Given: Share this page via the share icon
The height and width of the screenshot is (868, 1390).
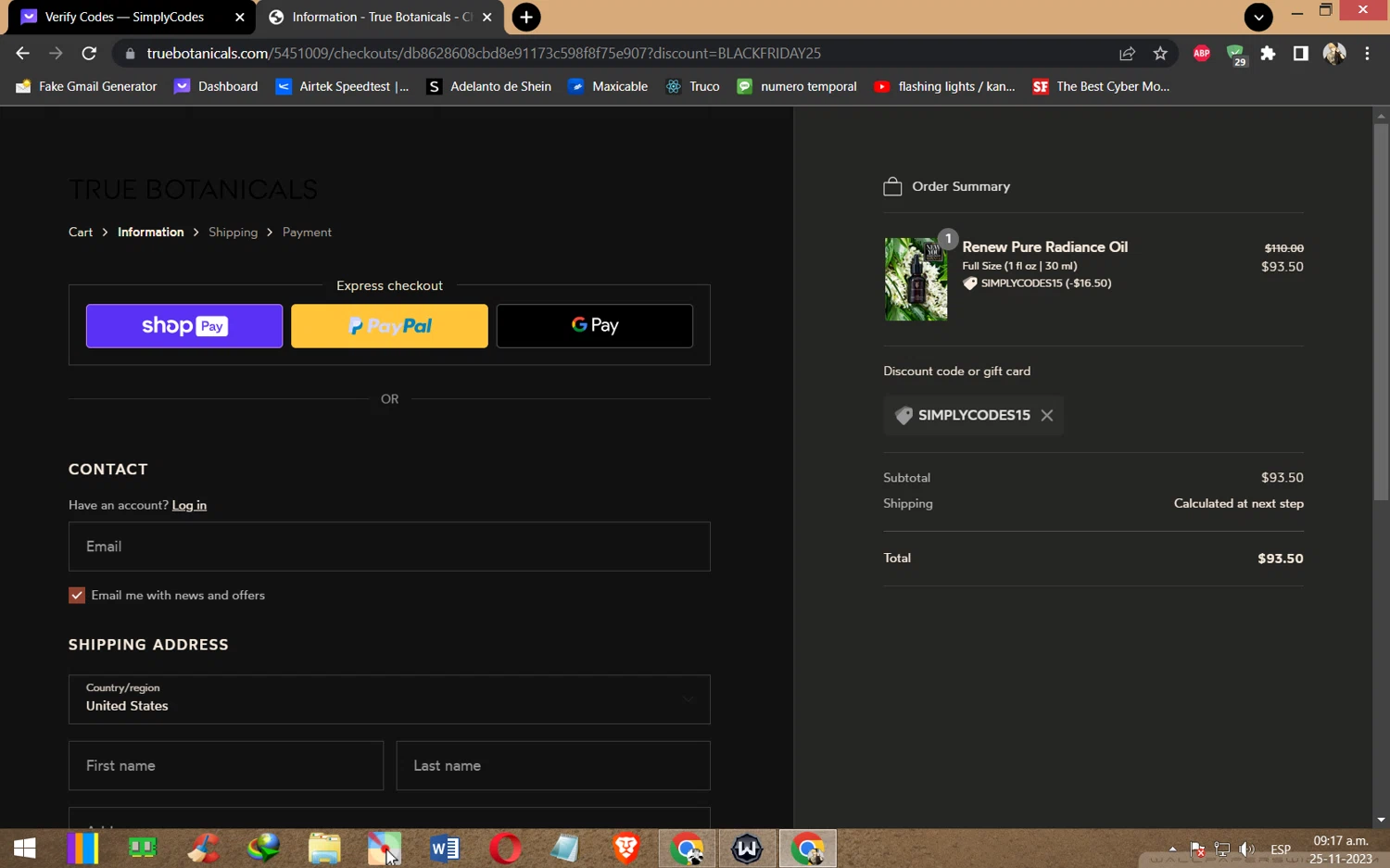Looking at the screenshot, I should pos(1127,54).
